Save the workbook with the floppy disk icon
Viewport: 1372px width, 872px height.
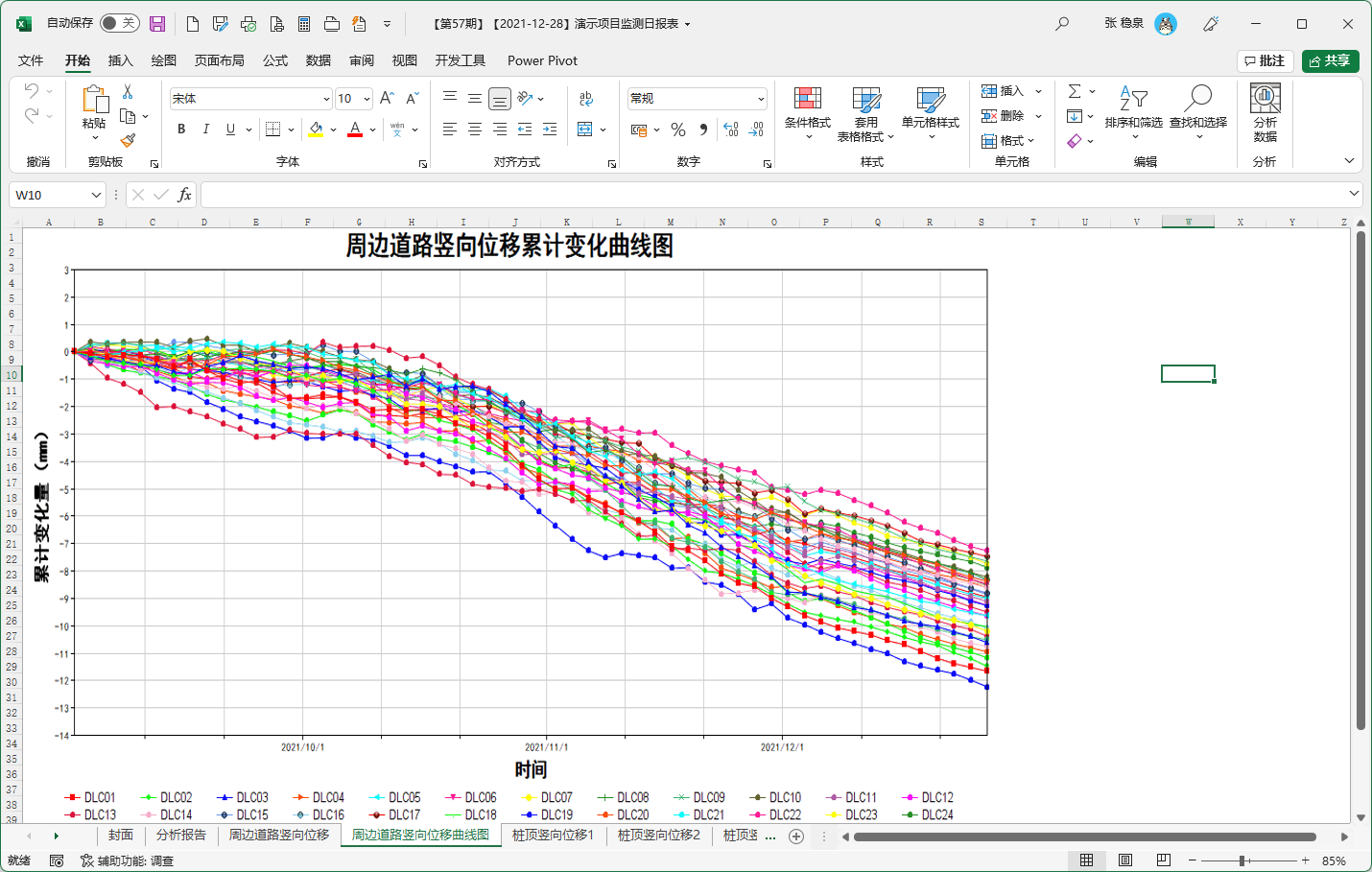(x=157, y=24)
